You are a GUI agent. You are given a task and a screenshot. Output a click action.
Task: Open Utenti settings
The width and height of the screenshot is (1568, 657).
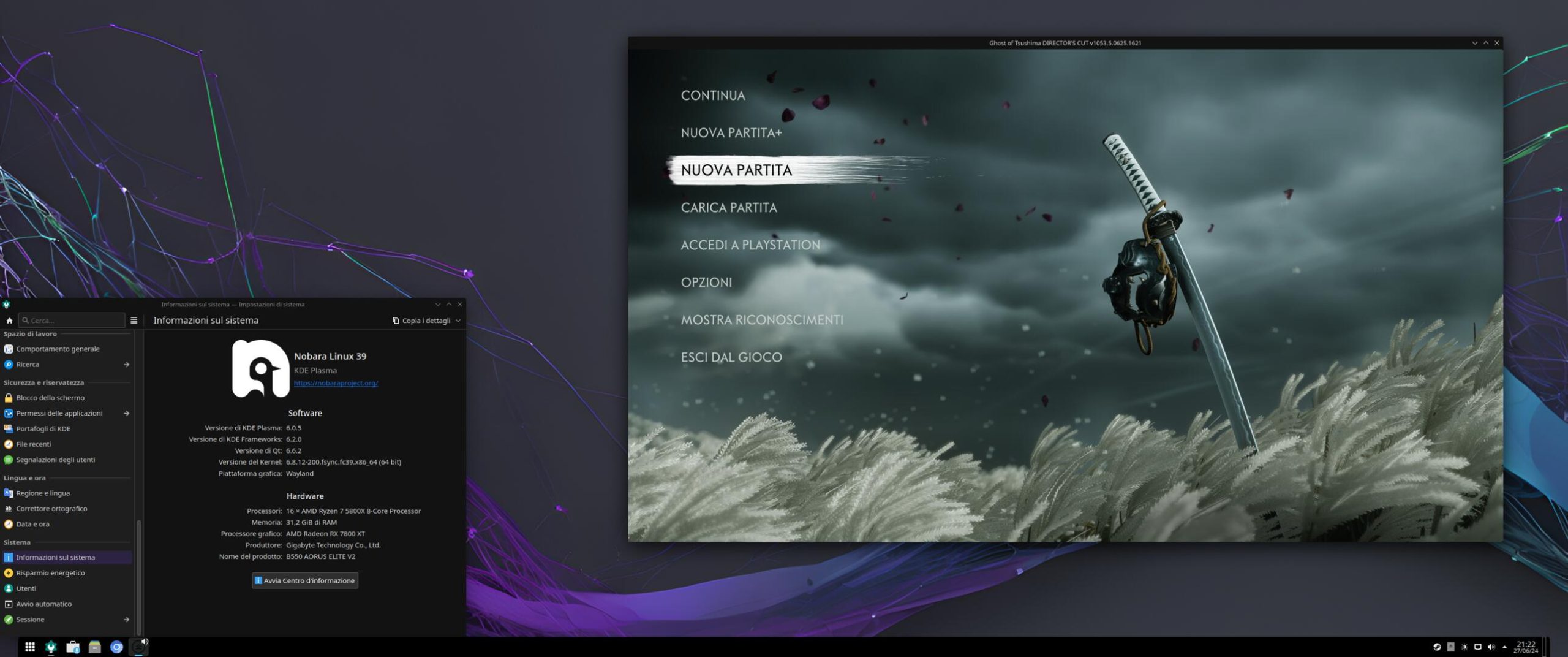(66, 588)
